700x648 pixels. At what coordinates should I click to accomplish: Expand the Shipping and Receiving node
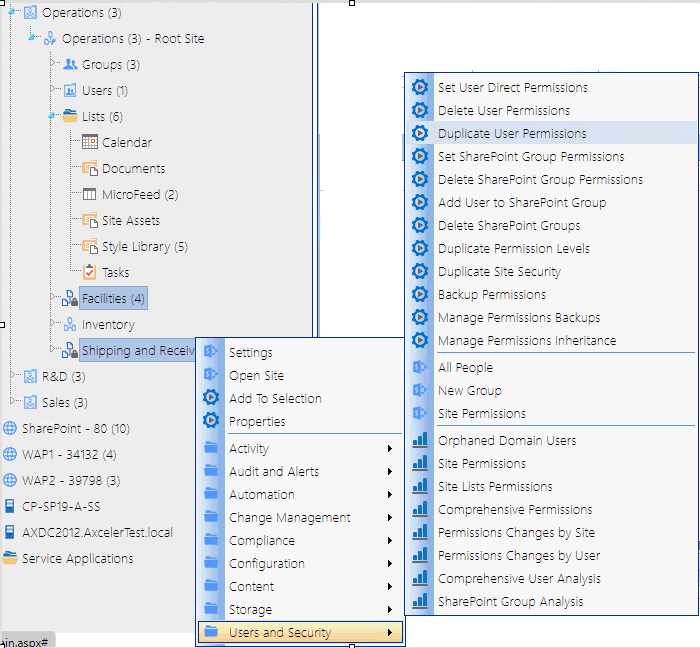(52, 348)
